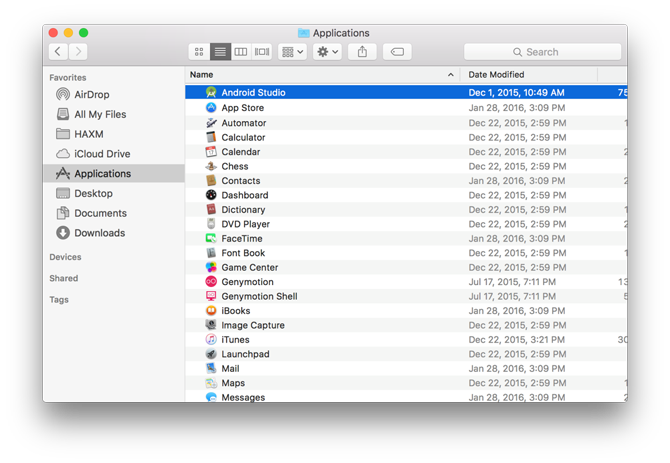Click the Dictionary app icon

click(211, 210)
